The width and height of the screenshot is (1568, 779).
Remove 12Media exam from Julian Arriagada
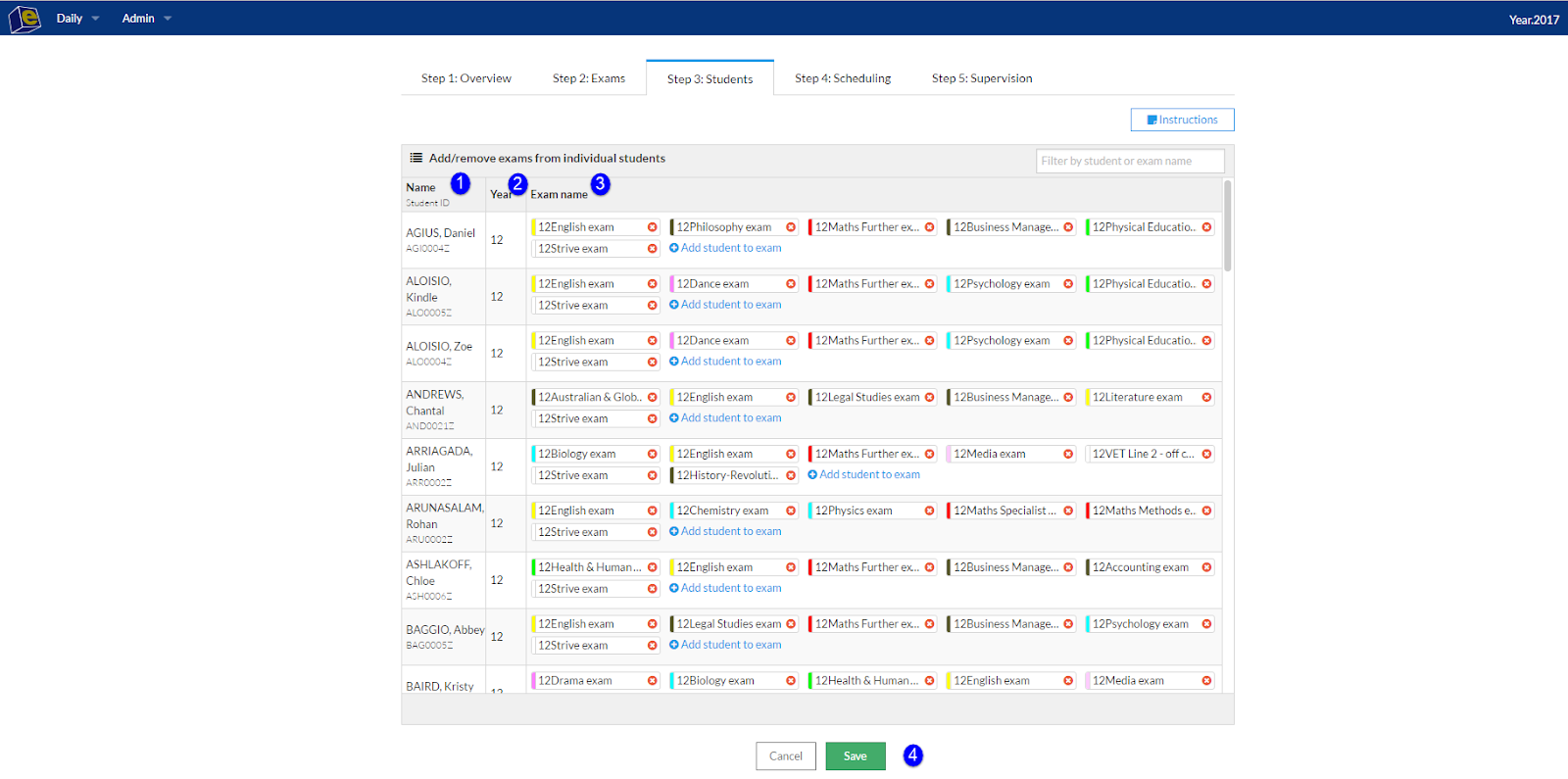(1068, 455)
